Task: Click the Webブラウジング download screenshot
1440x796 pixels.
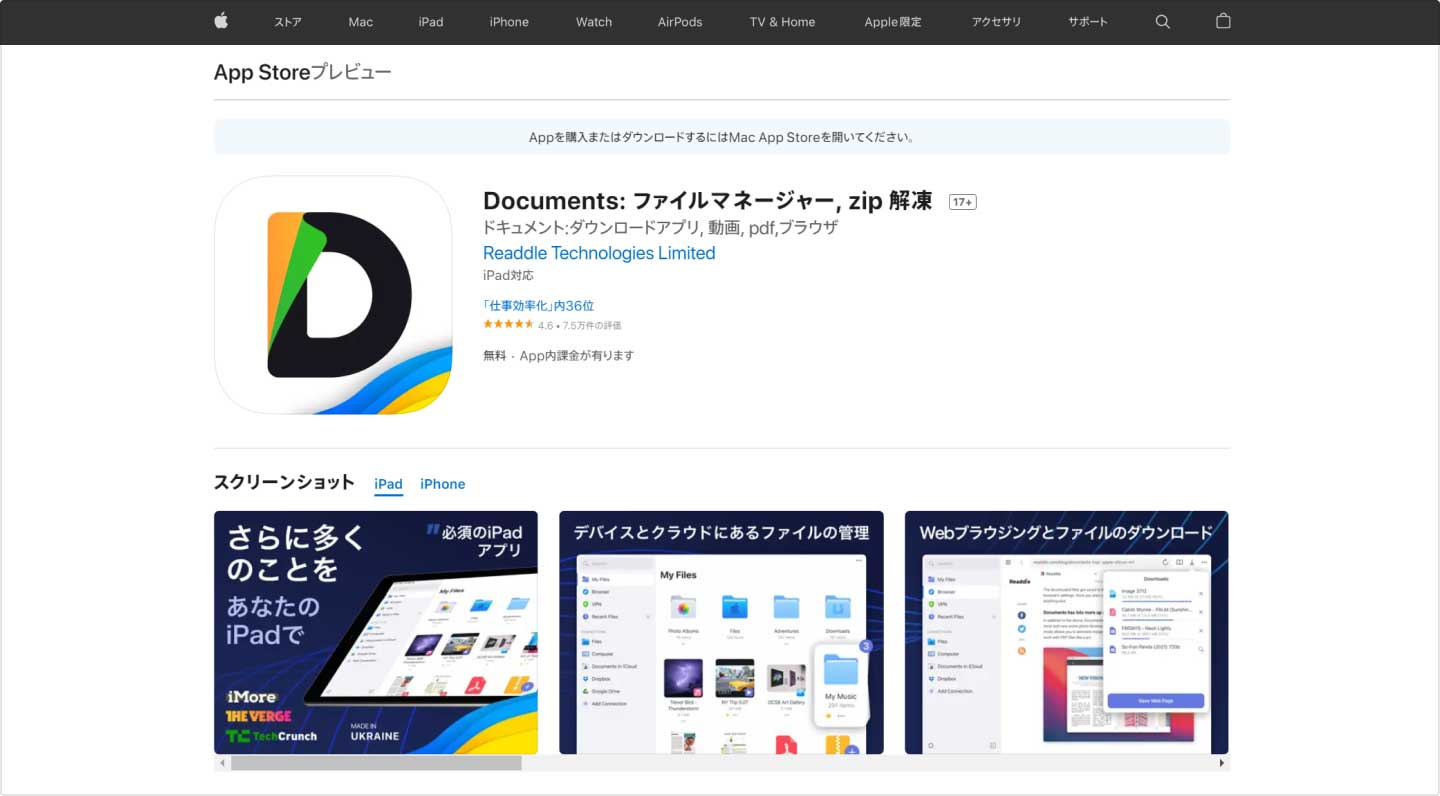Action: pos(1066,632)
